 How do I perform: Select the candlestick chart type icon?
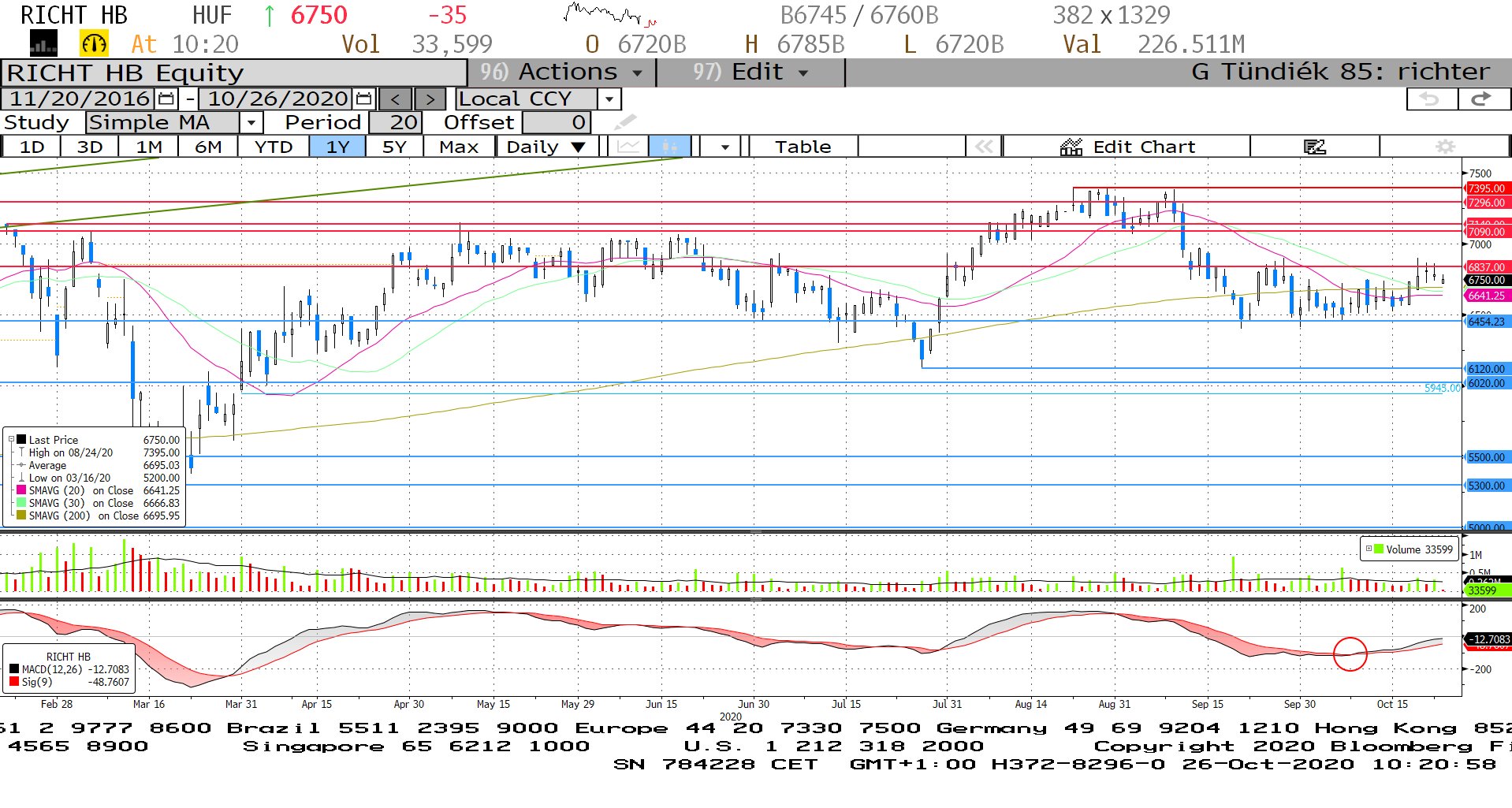coord(669,147)
